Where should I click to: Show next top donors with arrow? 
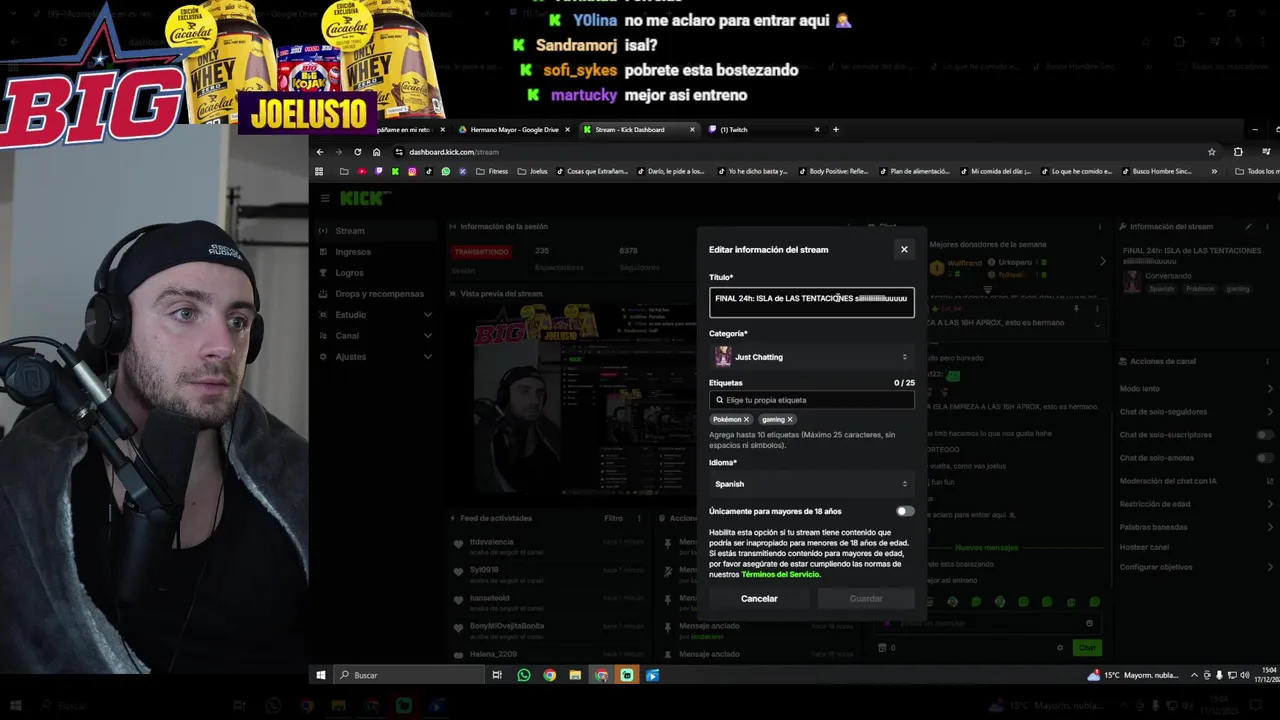point(1103,262)
